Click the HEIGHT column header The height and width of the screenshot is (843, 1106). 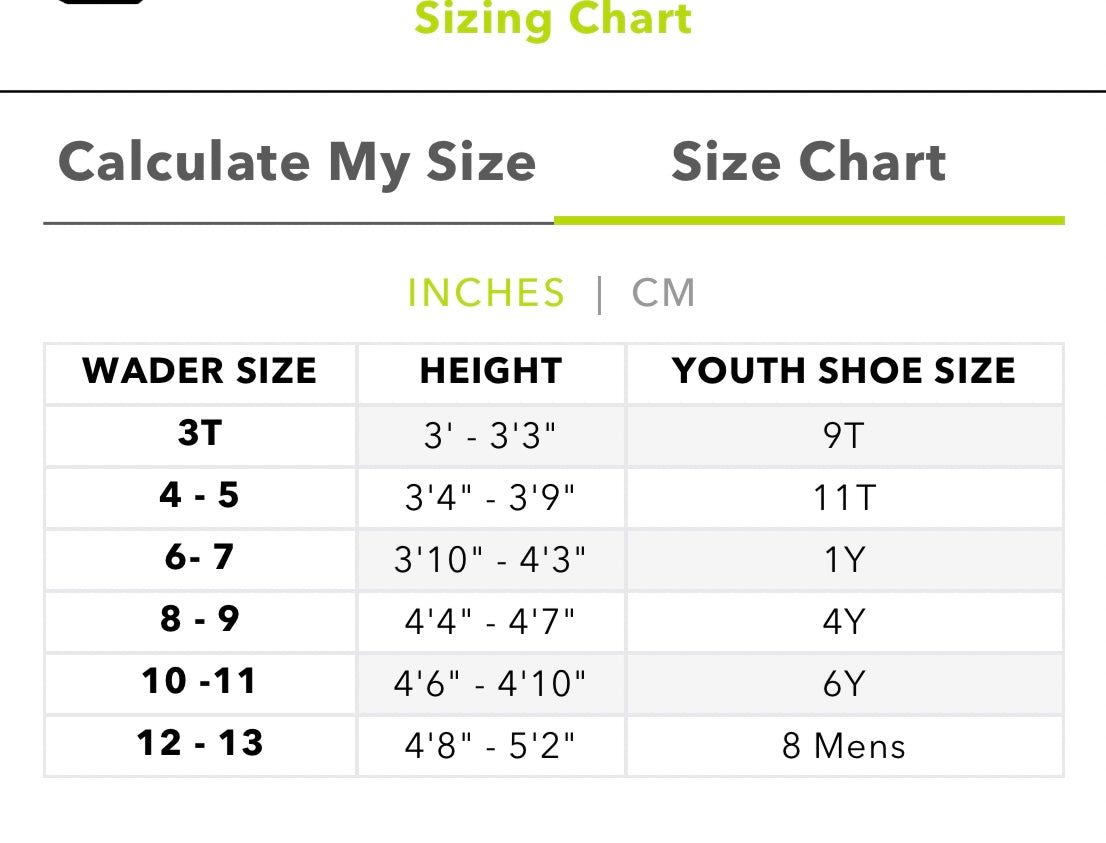(490, 371)
